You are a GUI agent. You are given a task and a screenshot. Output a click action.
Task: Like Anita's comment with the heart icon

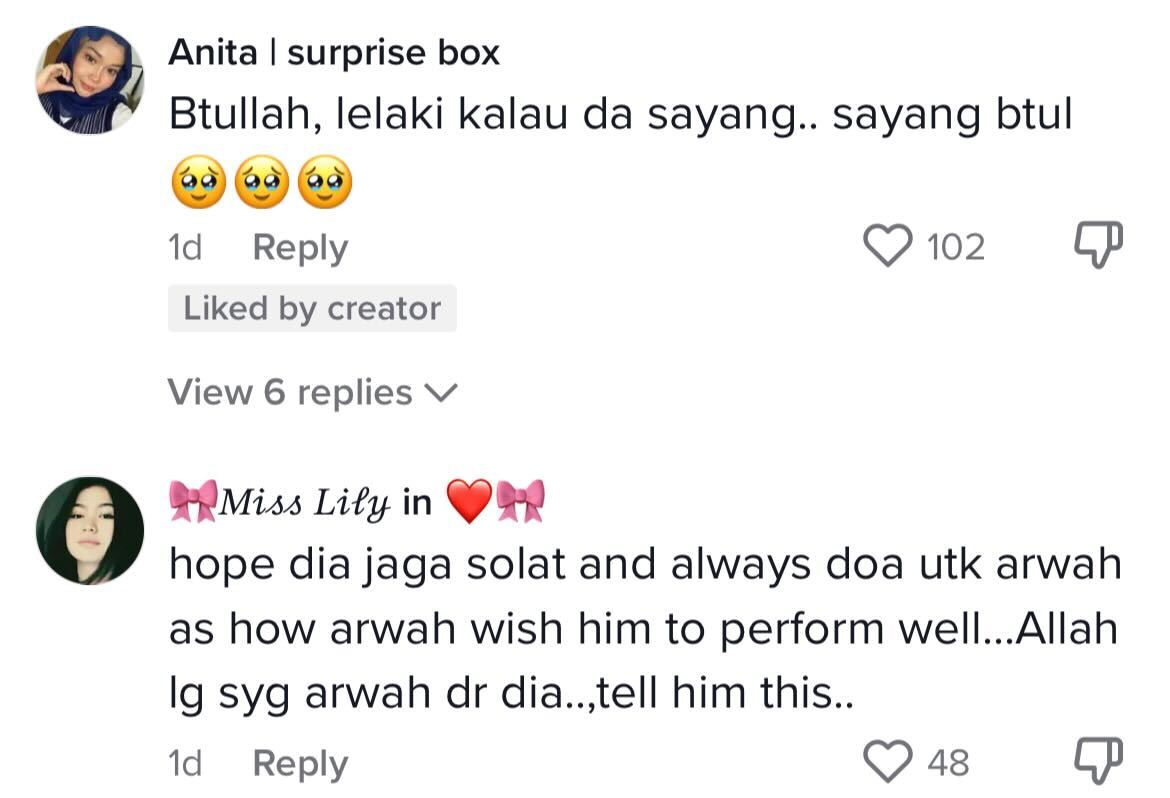(888, 246)
